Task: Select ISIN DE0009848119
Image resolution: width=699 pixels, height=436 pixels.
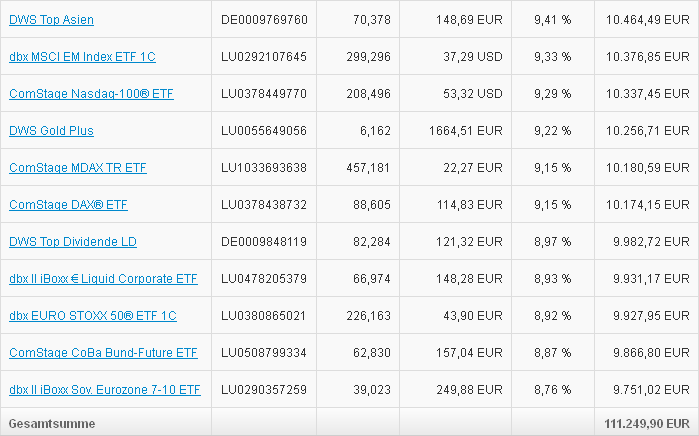Action: point(264,242)
